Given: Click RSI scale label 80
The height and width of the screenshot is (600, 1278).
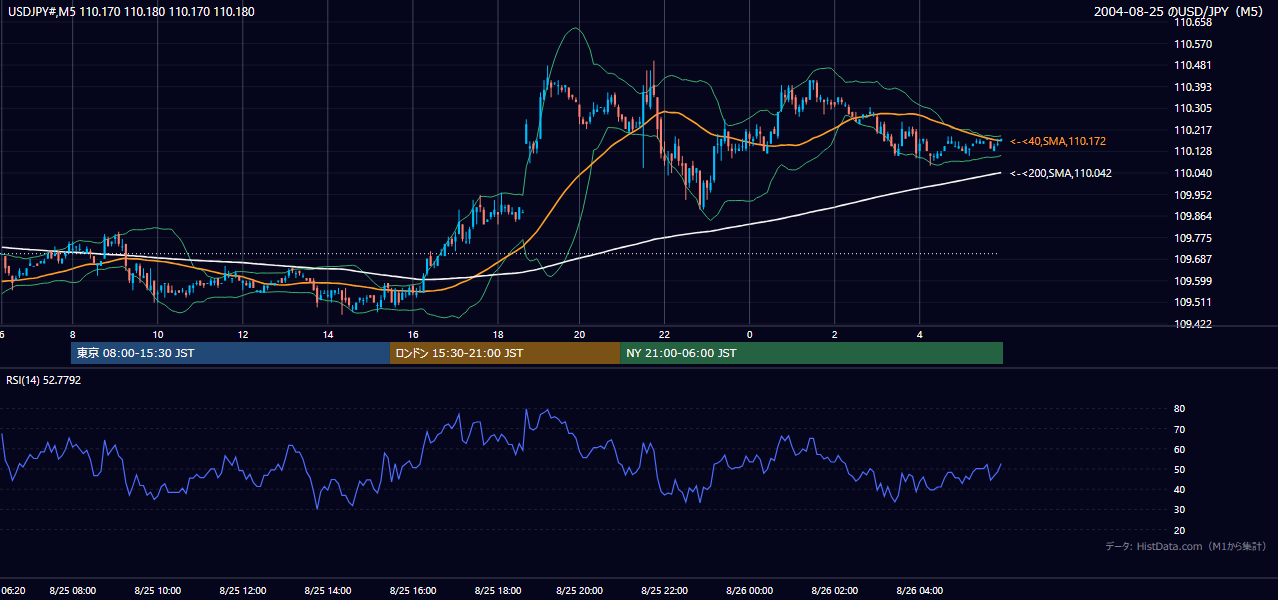Looking at the screenshot, I should (1180, 409).
